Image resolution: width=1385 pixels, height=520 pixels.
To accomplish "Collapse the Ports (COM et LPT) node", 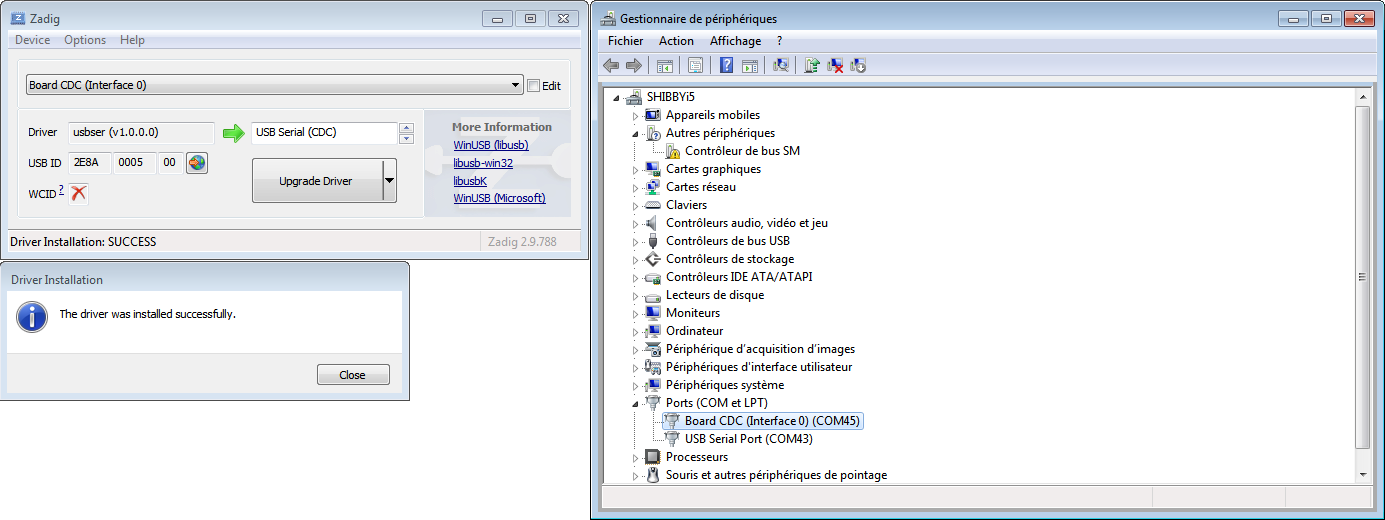I will coord(635,403).
